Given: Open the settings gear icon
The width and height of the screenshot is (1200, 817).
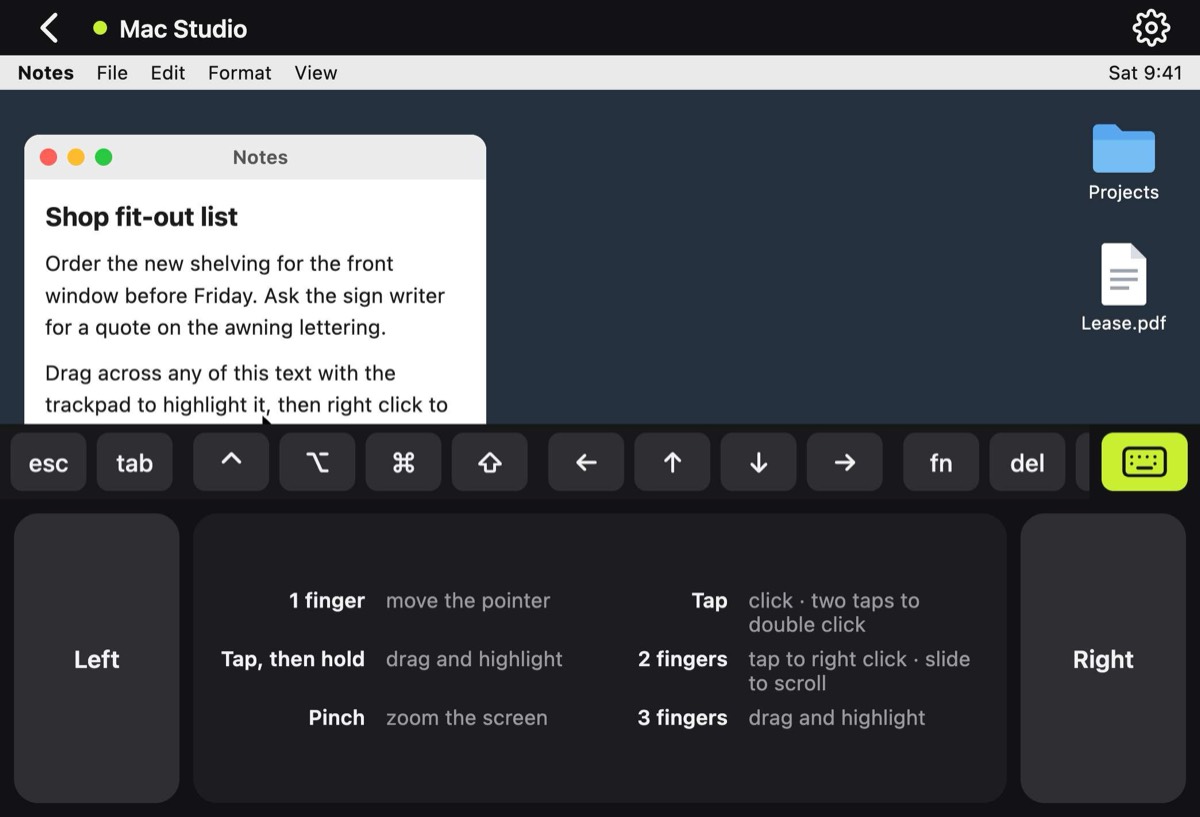Looking at the screenshot, I should click(x=1151, y=28).
